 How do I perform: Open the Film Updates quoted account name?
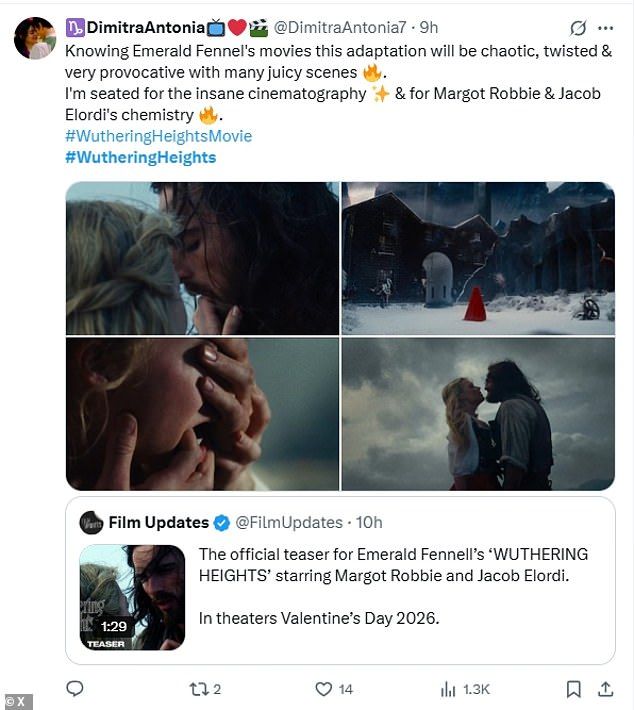pos(158,523)
